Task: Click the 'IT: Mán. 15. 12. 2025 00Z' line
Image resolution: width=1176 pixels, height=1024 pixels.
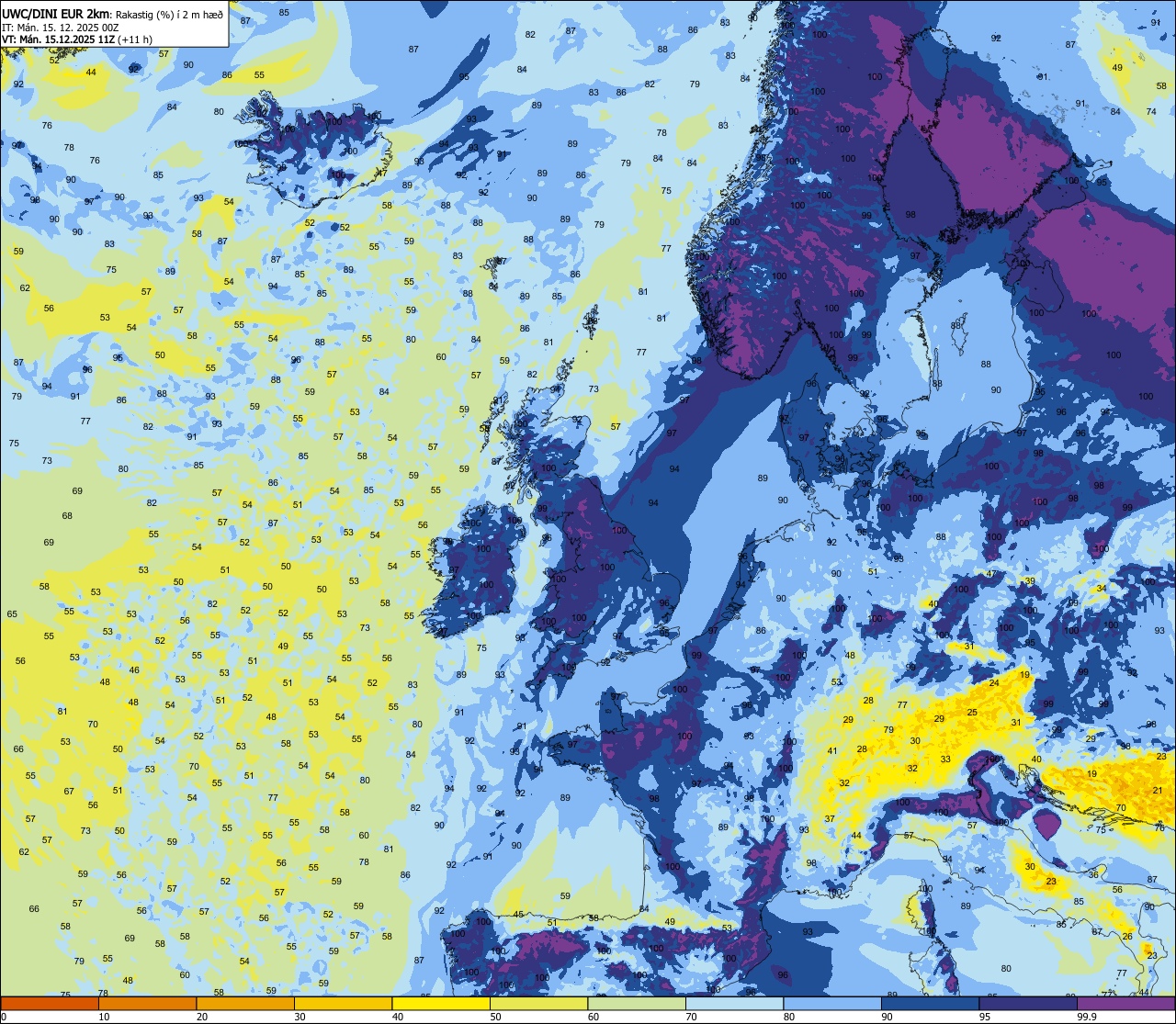Action: click(x=61, y=27)
